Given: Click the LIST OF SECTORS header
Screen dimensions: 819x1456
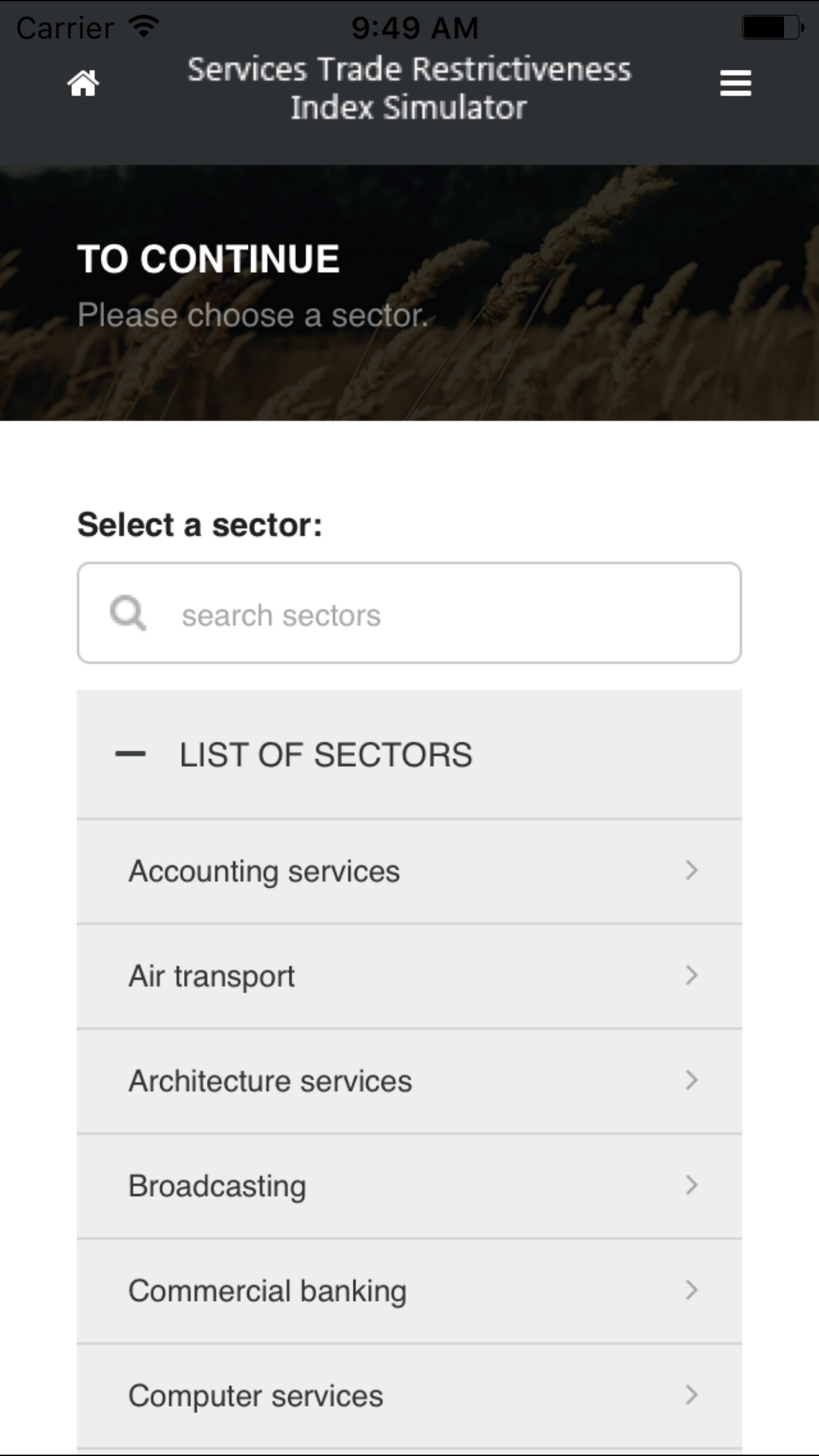Looking at the screenshot, I should [x=326, y=754].
